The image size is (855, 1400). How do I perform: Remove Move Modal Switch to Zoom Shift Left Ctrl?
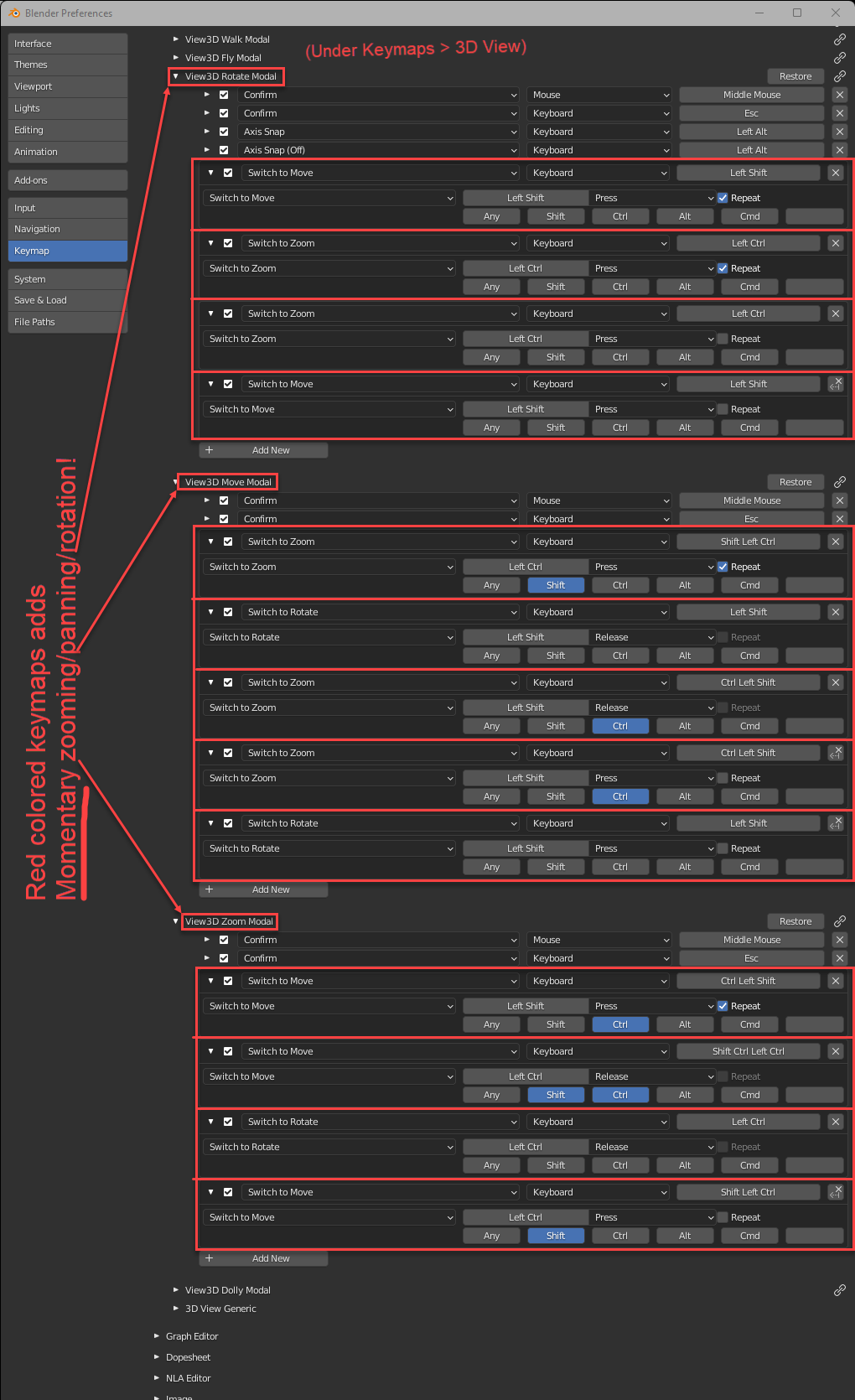(x=835, y=542)
